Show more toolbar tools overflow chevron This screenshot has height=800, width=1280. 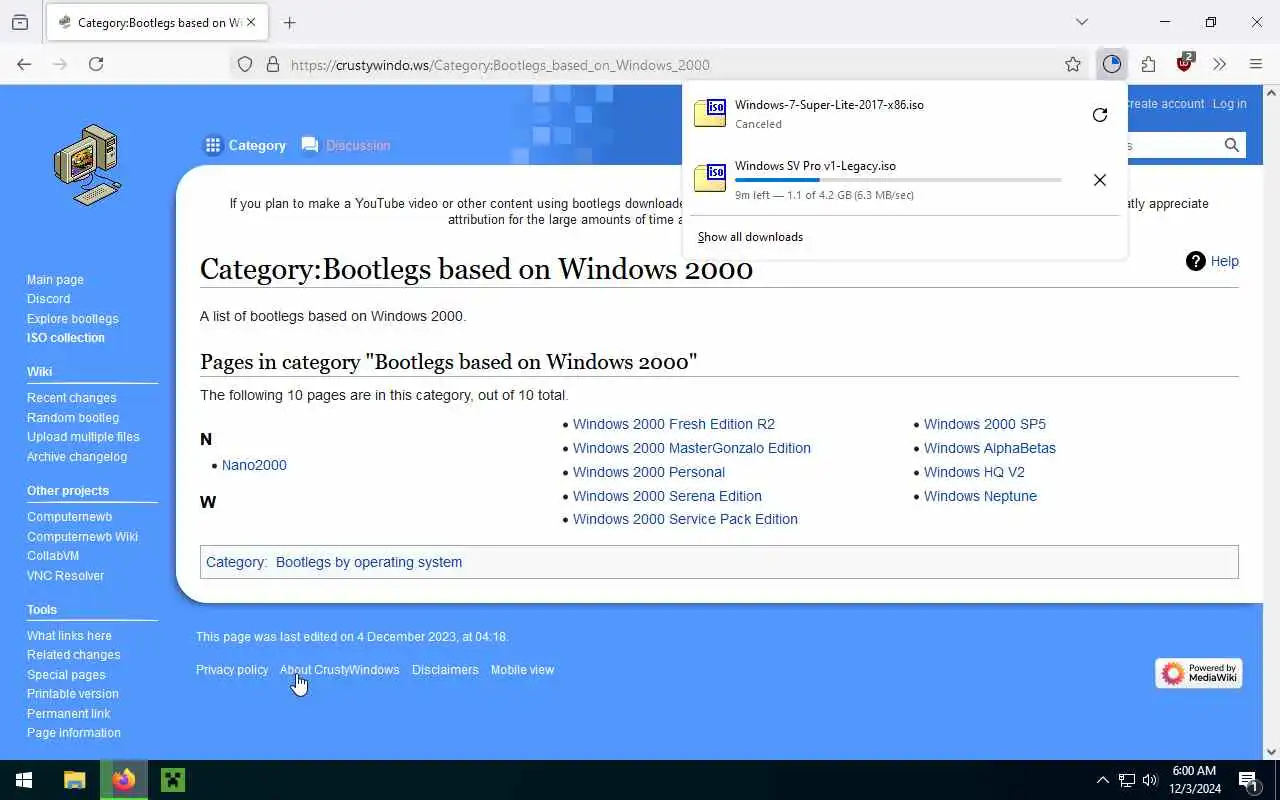point(1219,64)
